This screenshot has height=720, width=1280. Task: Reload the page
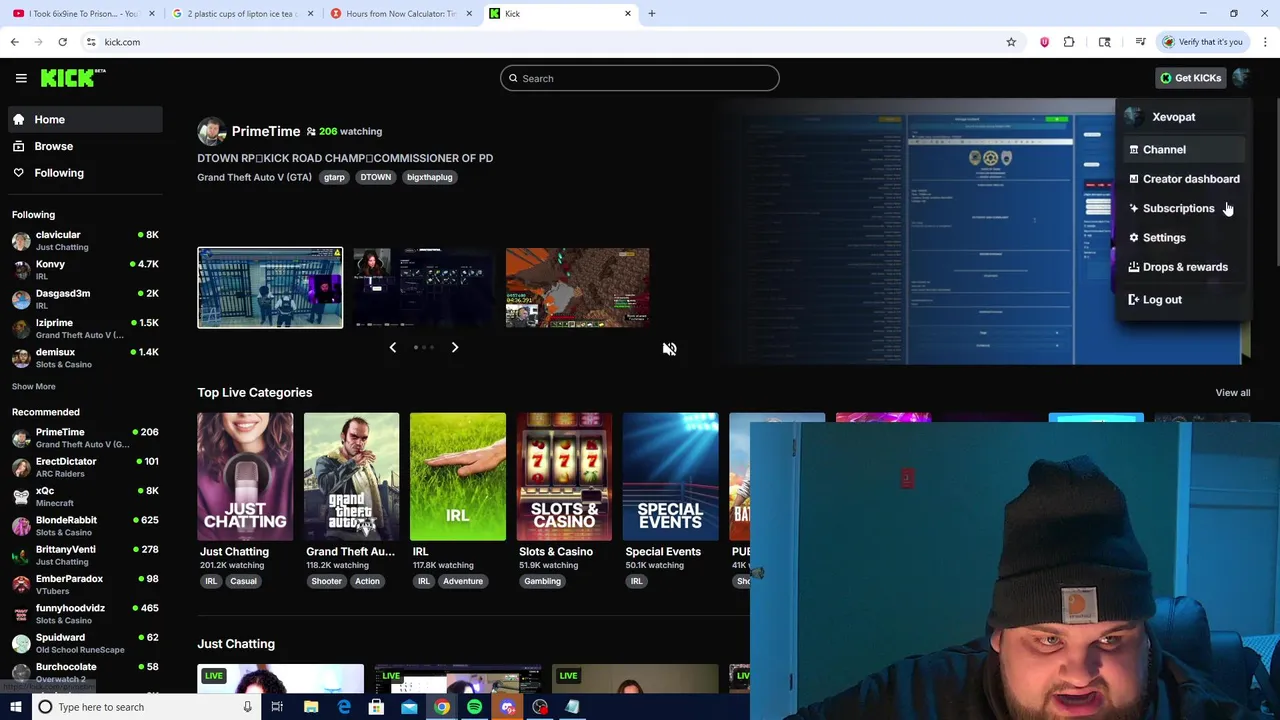pyautogui.click(x=62, y=42)
